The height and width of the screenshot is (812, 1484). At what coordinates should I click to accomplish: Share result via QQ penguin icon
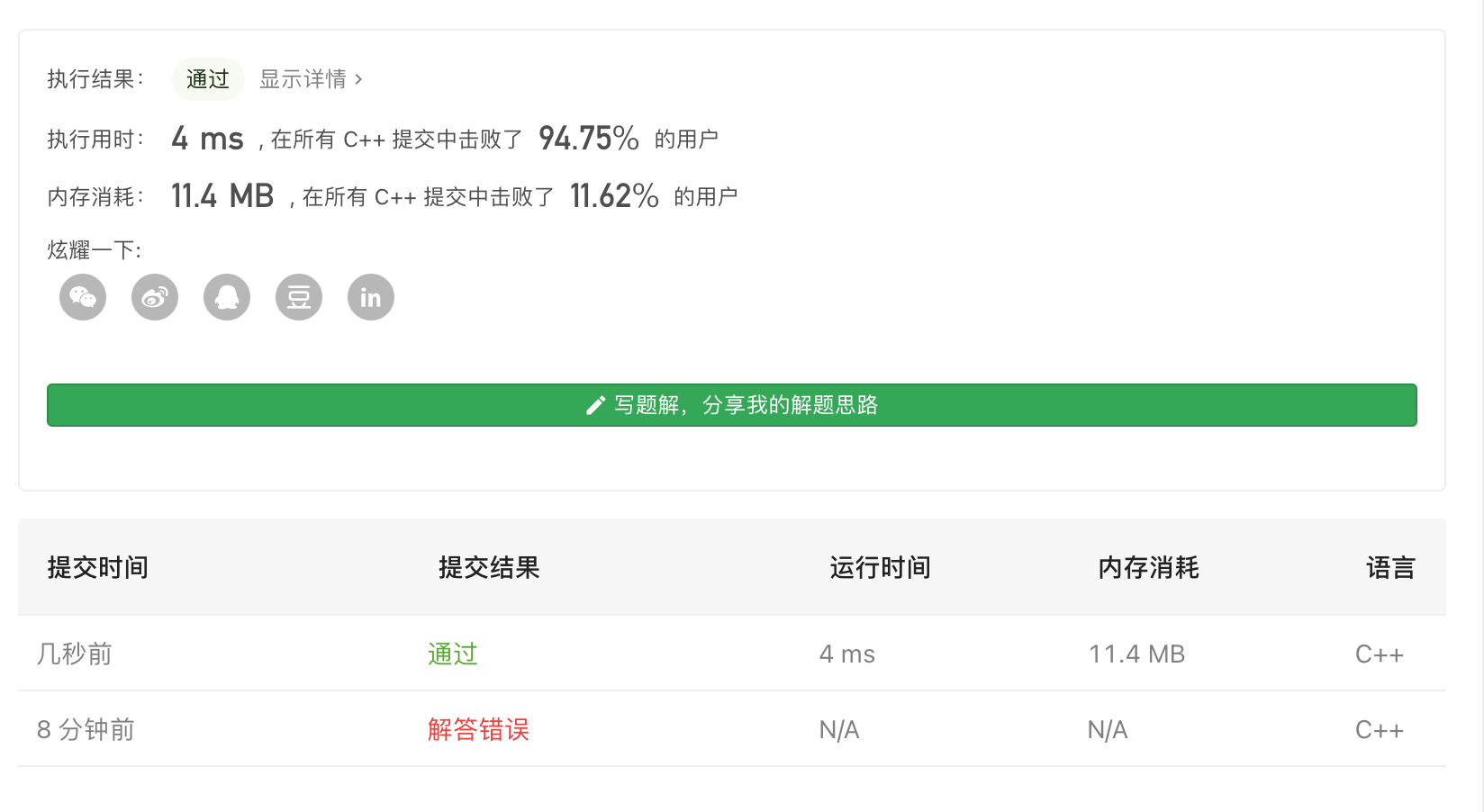(x=227, y=297)
